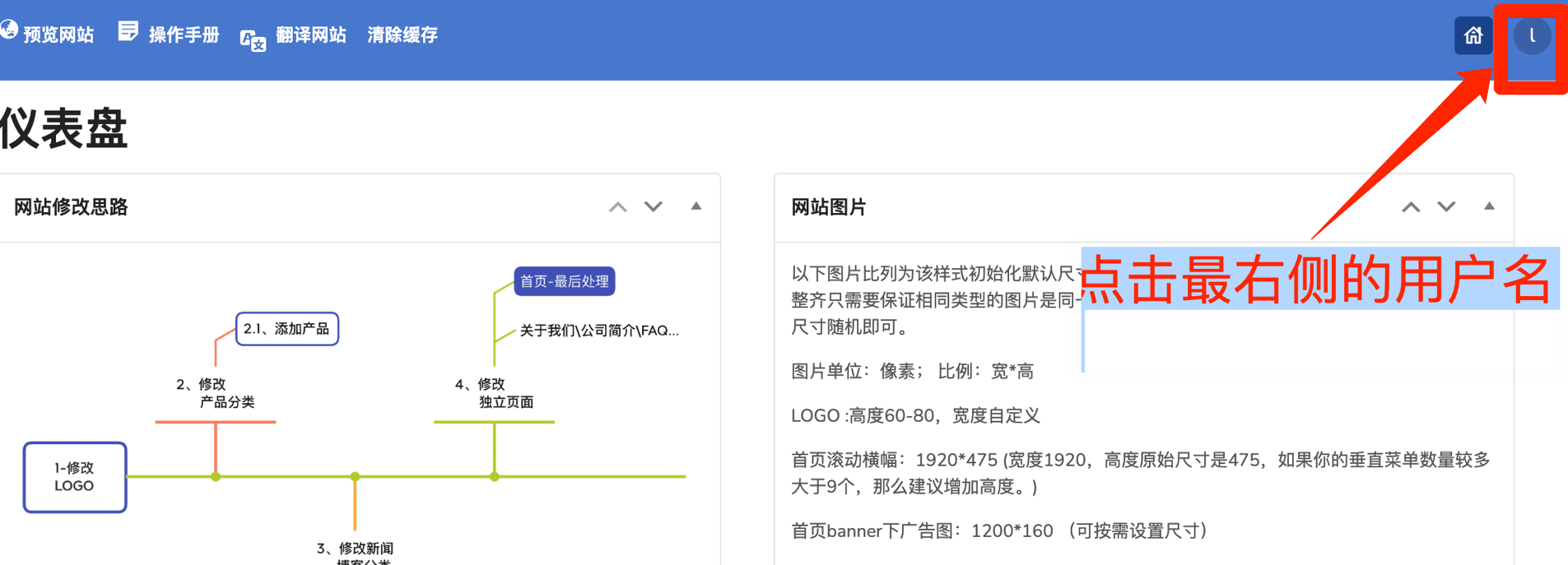The width and height of the screenshot is (1568, 565).
Task: Move the 网站图片 panel down
Action: pyautogui.click(x=1446, y=207)
